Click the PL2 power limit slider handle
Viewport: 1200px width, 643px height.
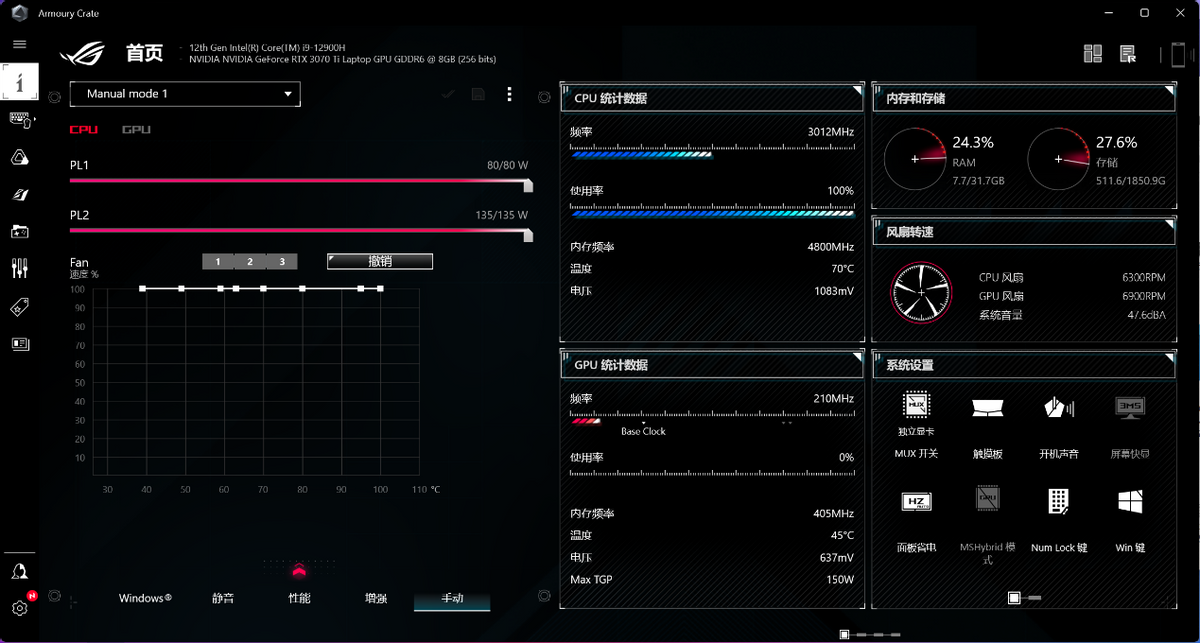[x=528, y=235]
